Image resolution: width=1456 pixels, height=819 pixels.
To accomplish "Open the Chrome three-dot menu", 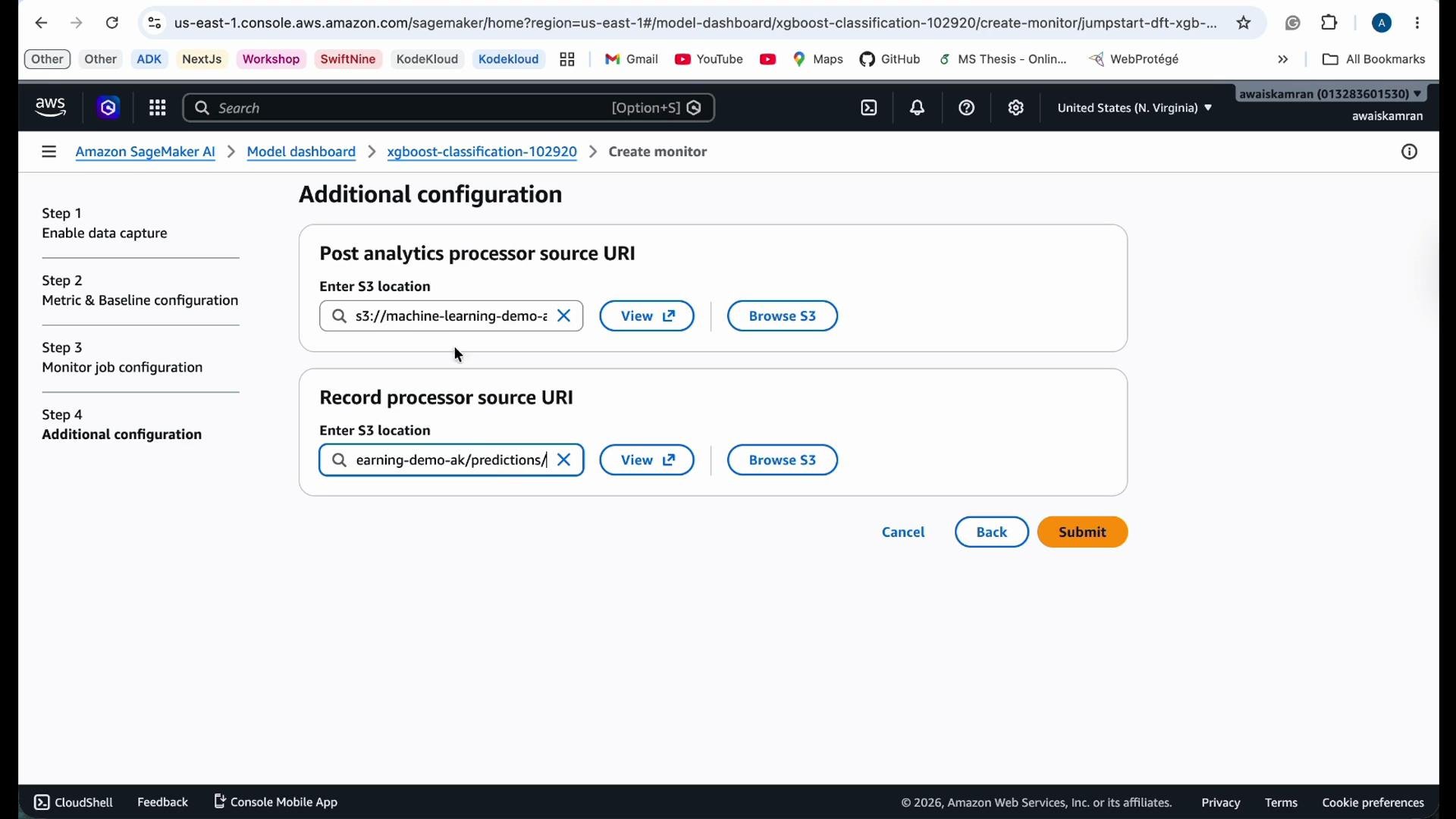I will [1418, 24].
